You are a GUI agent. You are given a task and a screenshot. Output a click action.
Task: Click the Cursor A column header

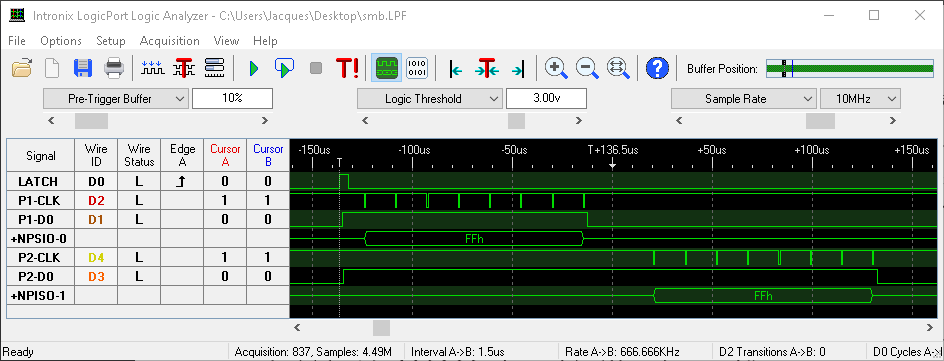[225, 155]
